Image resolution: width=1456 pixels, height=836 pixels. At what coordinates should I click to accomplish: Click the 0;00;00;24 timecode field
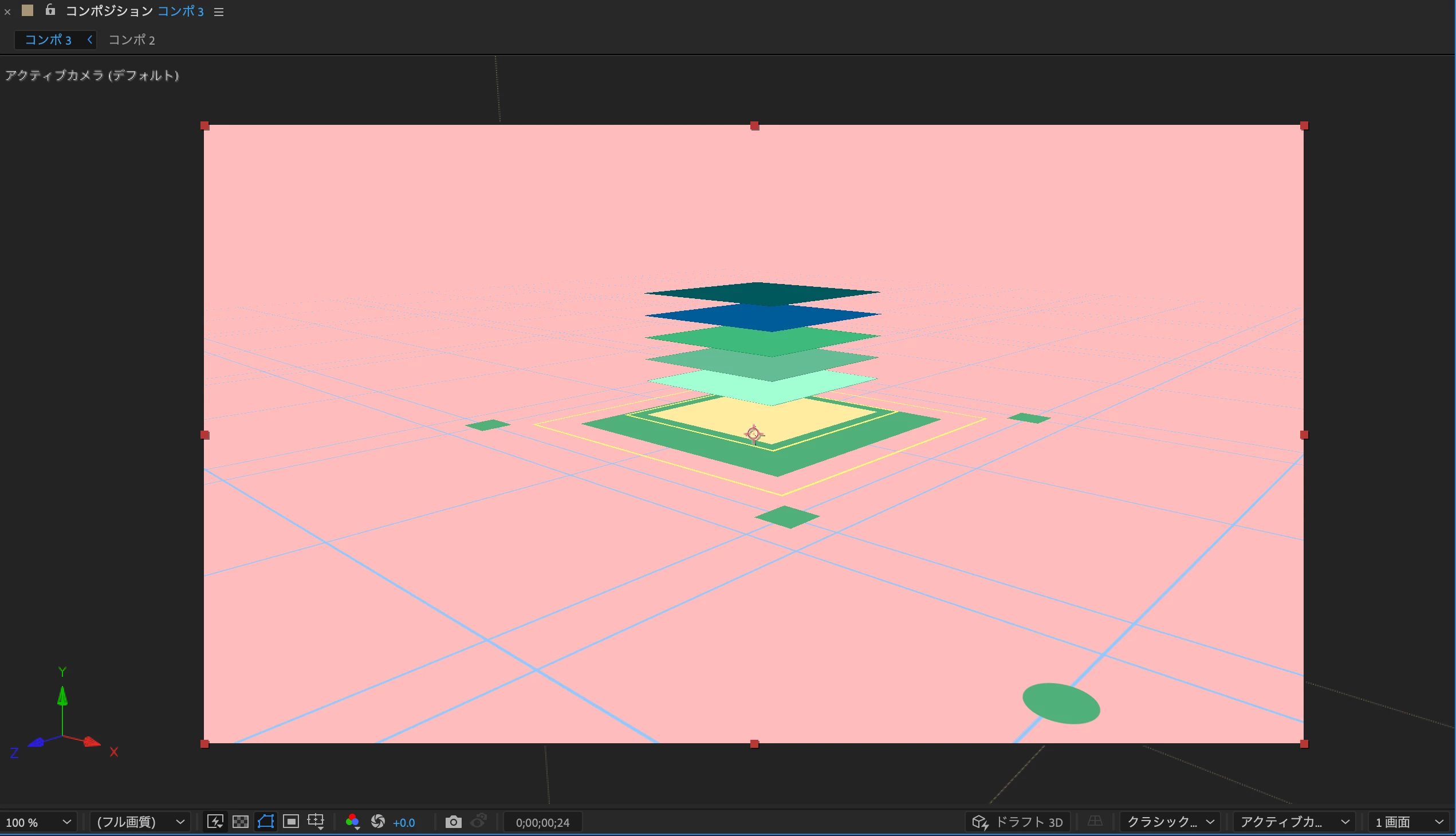(542, 822)
